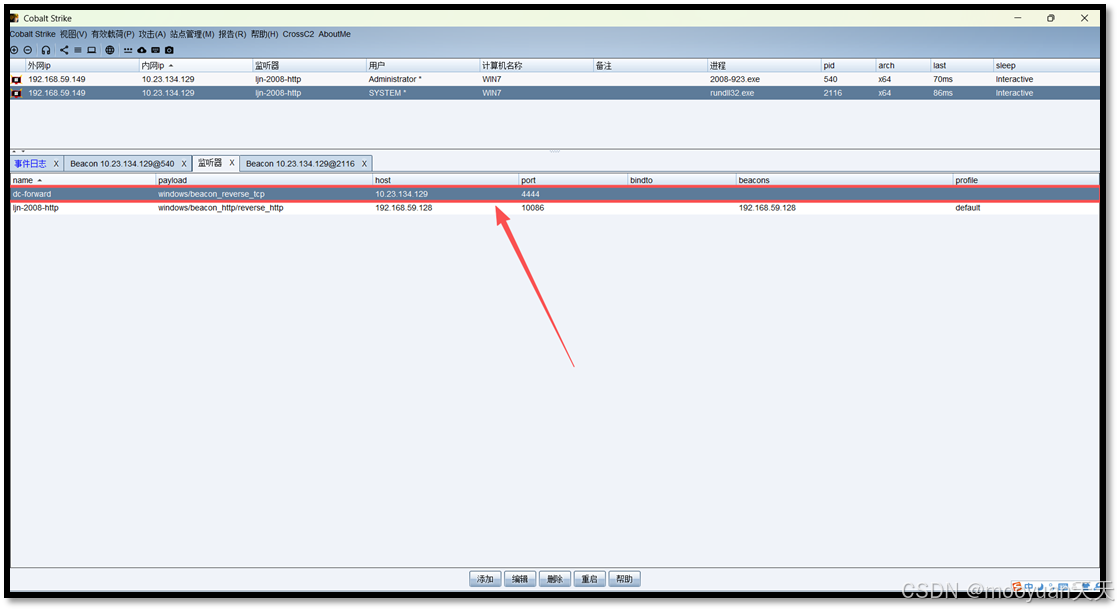
Task: Open the 攻击(A) menu
Action: point(152,34)
